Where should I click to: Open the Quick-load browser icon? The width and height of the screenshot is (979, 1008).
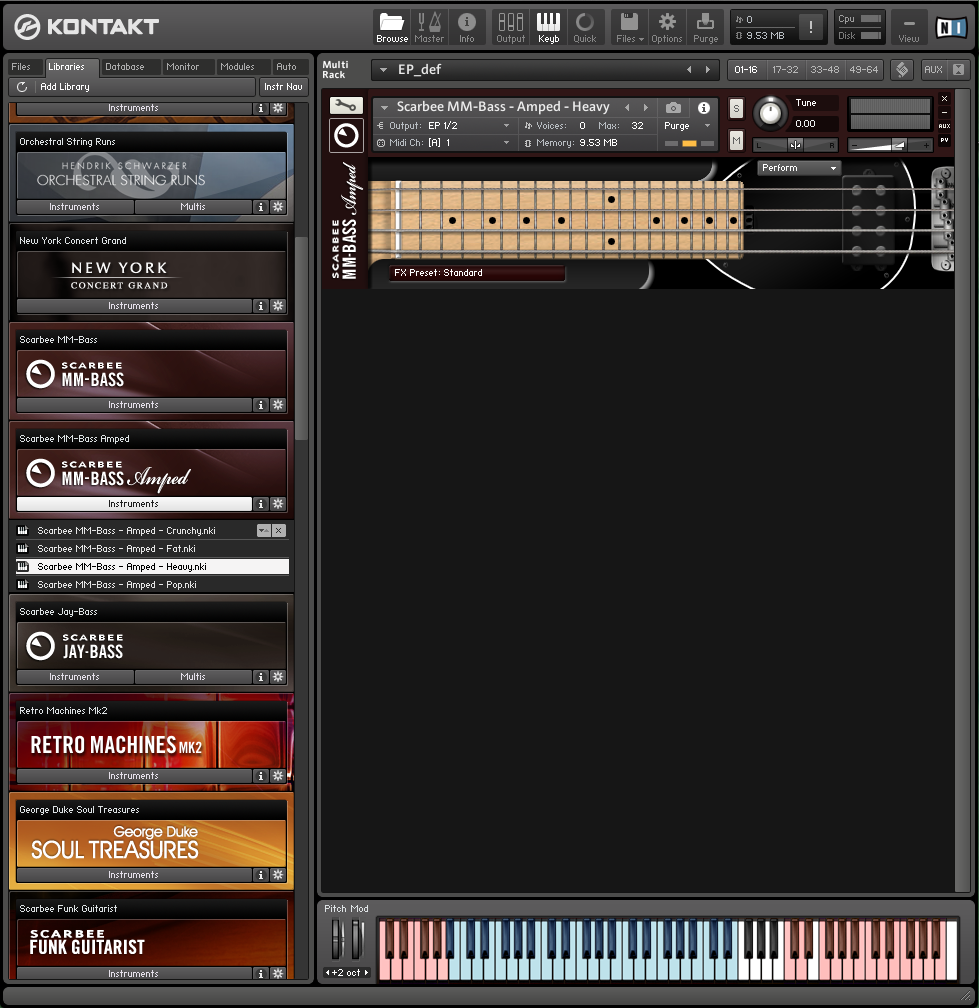585,28
